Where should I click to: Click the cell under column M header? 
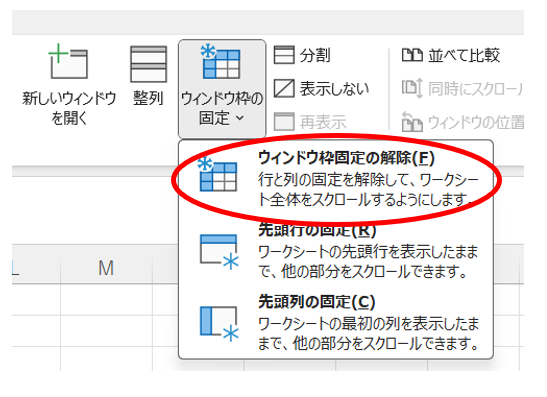click(106, 299)
